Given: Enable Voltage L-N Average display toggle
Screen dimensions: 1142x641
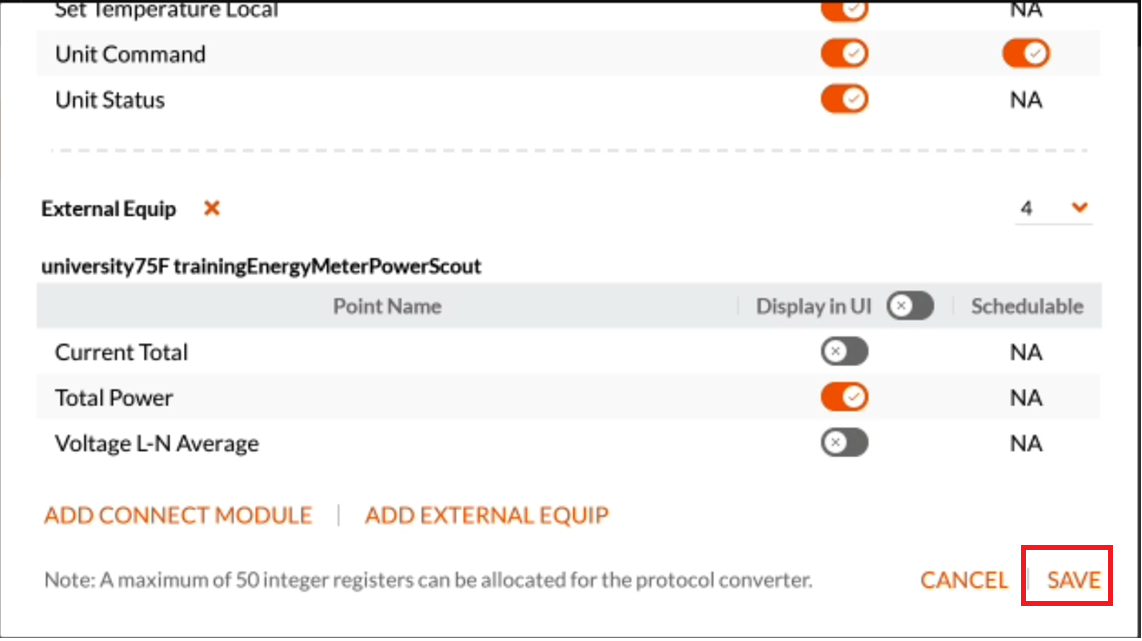Looking at the screenshot, I should point(844,443).
